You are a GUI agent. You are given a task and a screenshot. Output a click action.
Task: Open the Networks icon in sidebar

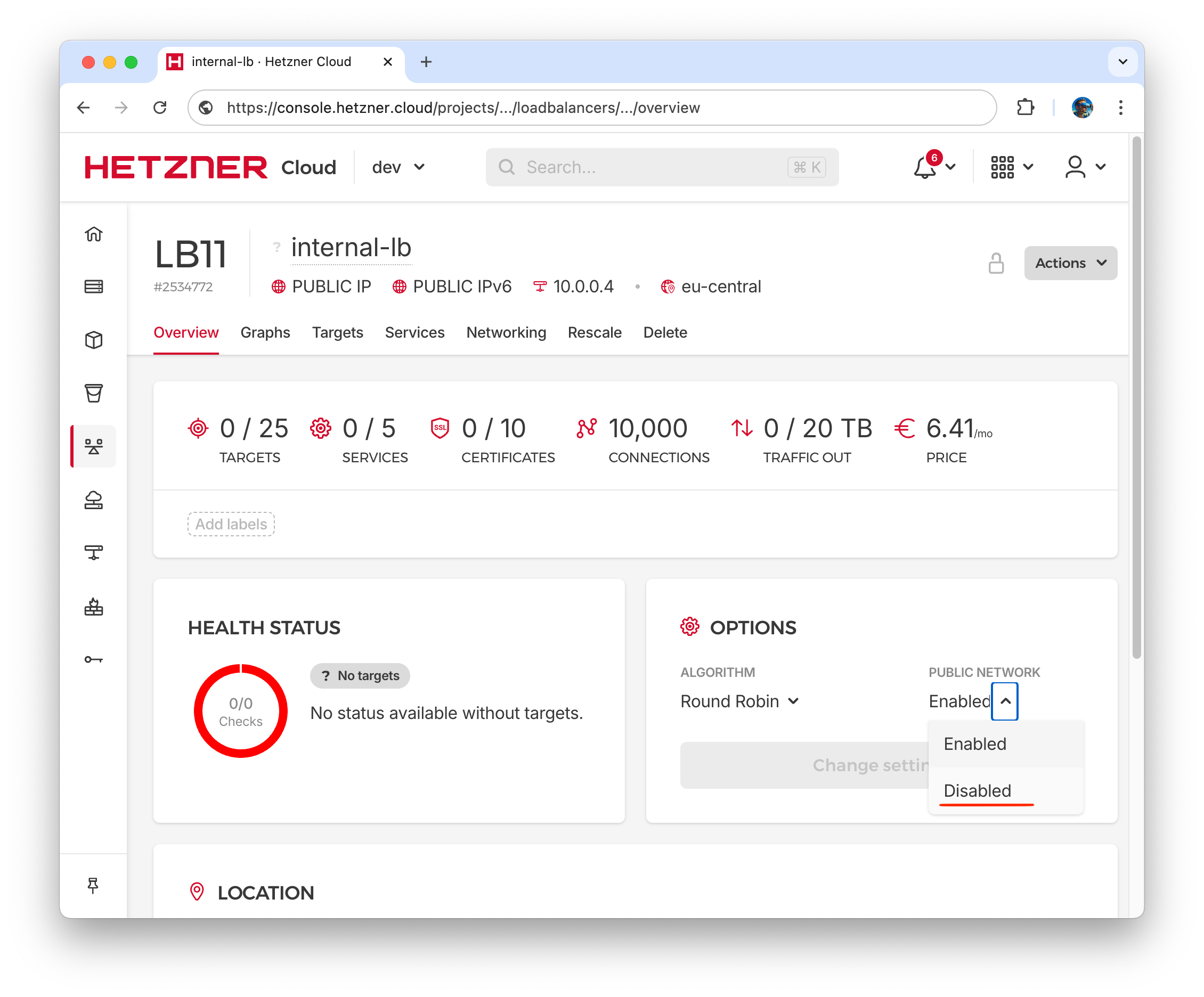(x=93, y=553)
